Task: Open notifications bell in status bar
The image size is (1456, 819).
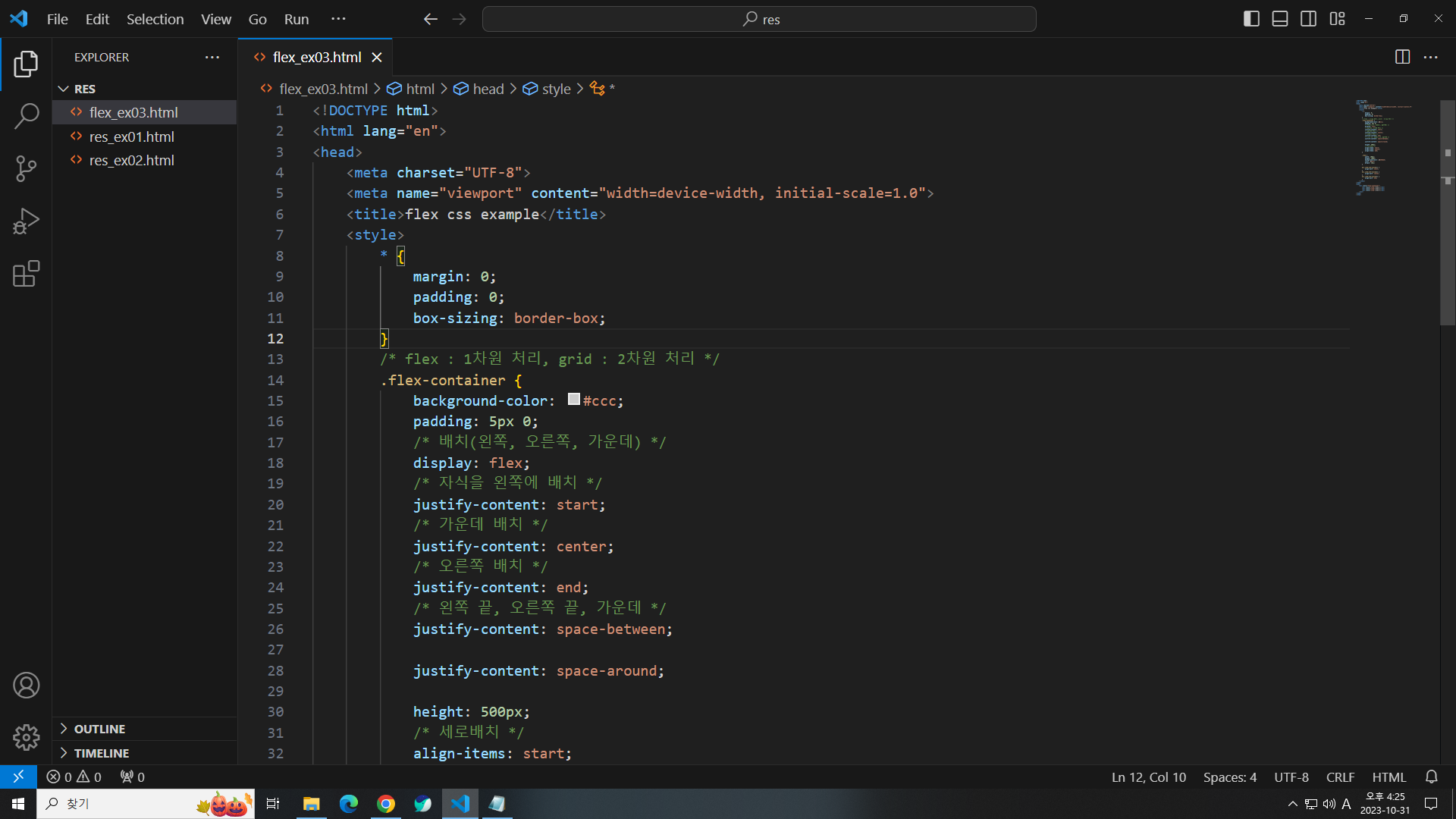Action: 1431,777
